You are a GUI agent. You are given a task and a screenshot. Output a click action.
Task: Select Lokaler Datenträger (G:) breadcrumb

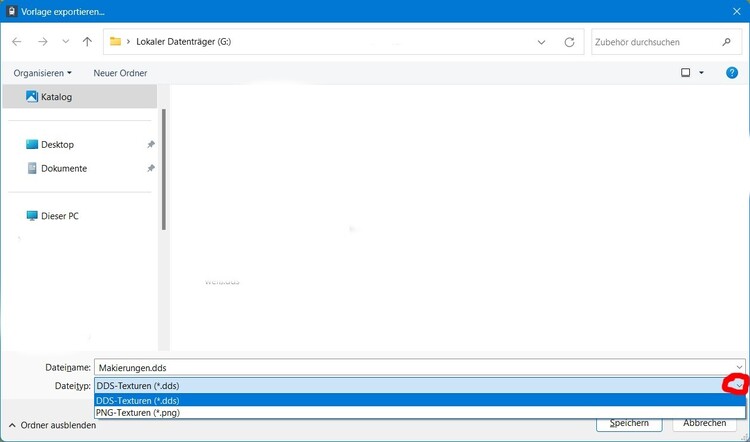pos(183,42)
